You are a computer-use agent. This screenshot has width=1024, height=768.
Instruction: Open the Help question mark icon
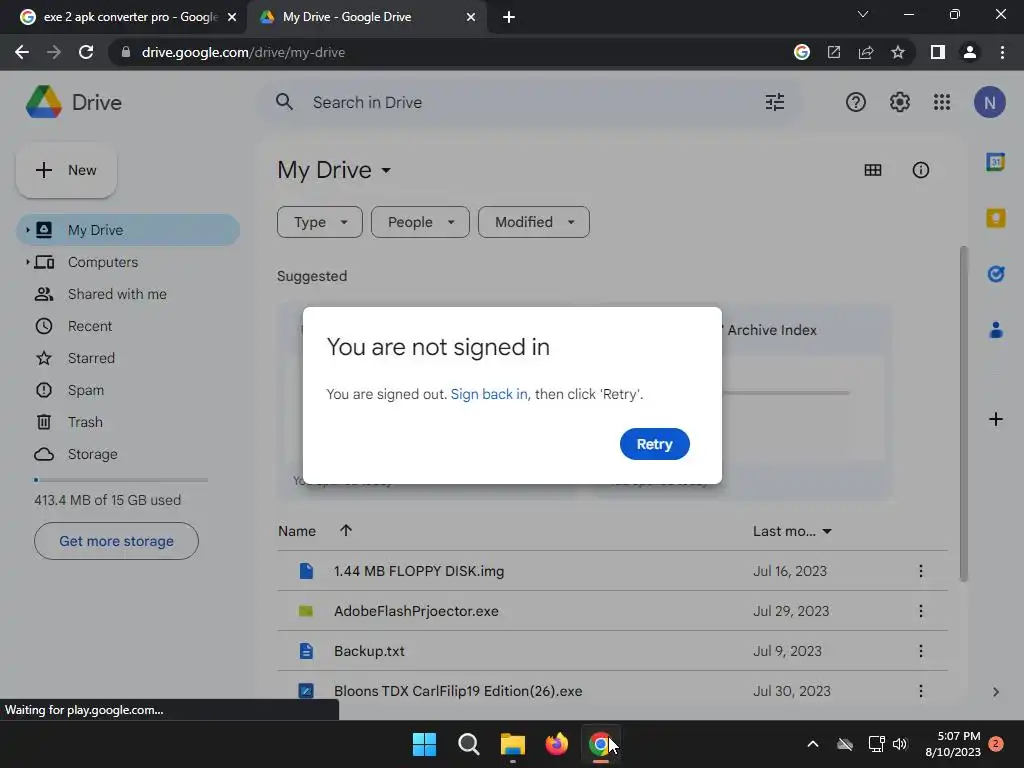tap(856, 102)
